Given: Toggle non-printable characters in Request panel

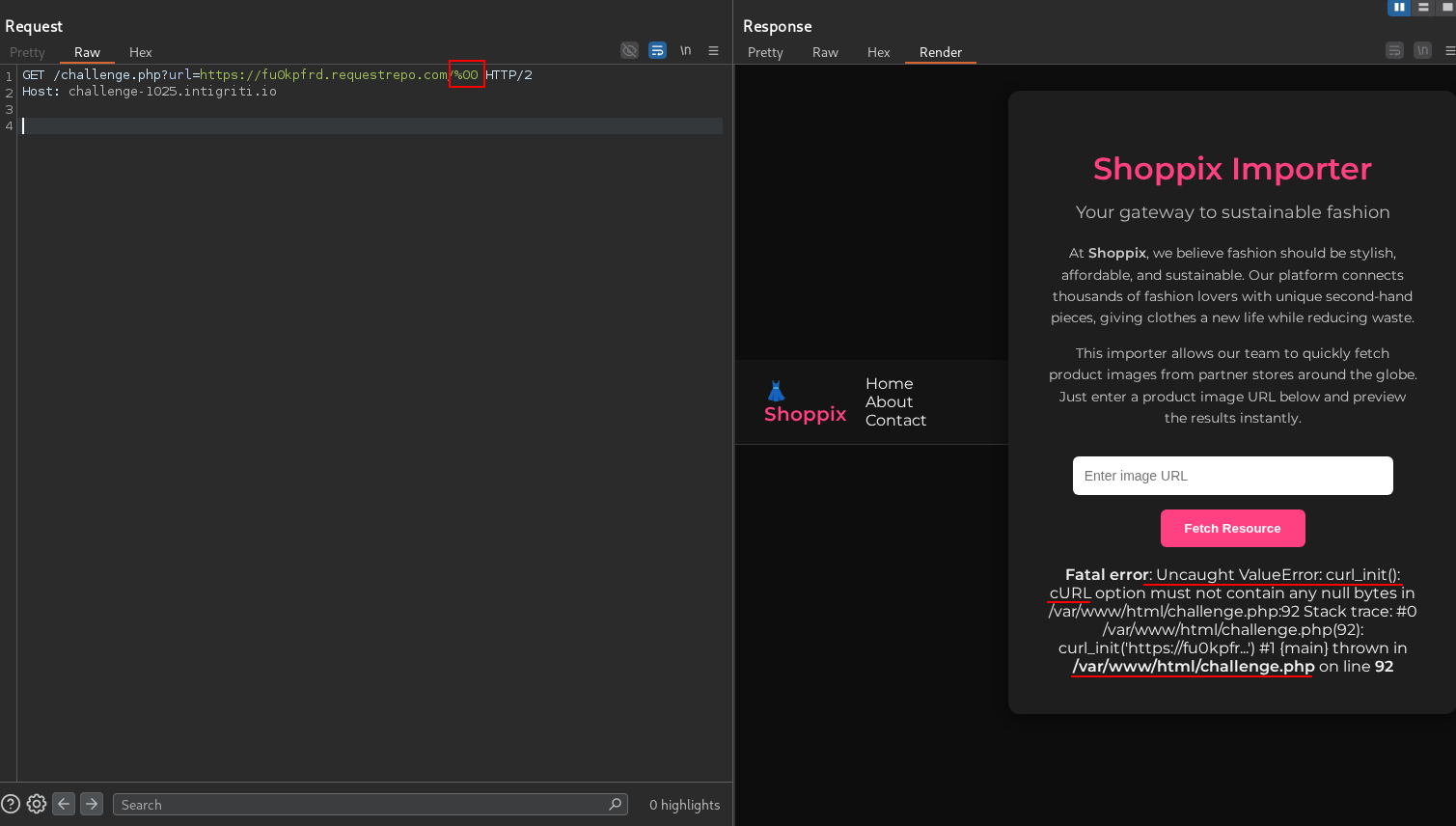Looking at the screenshot, I should tap(685, 50).
